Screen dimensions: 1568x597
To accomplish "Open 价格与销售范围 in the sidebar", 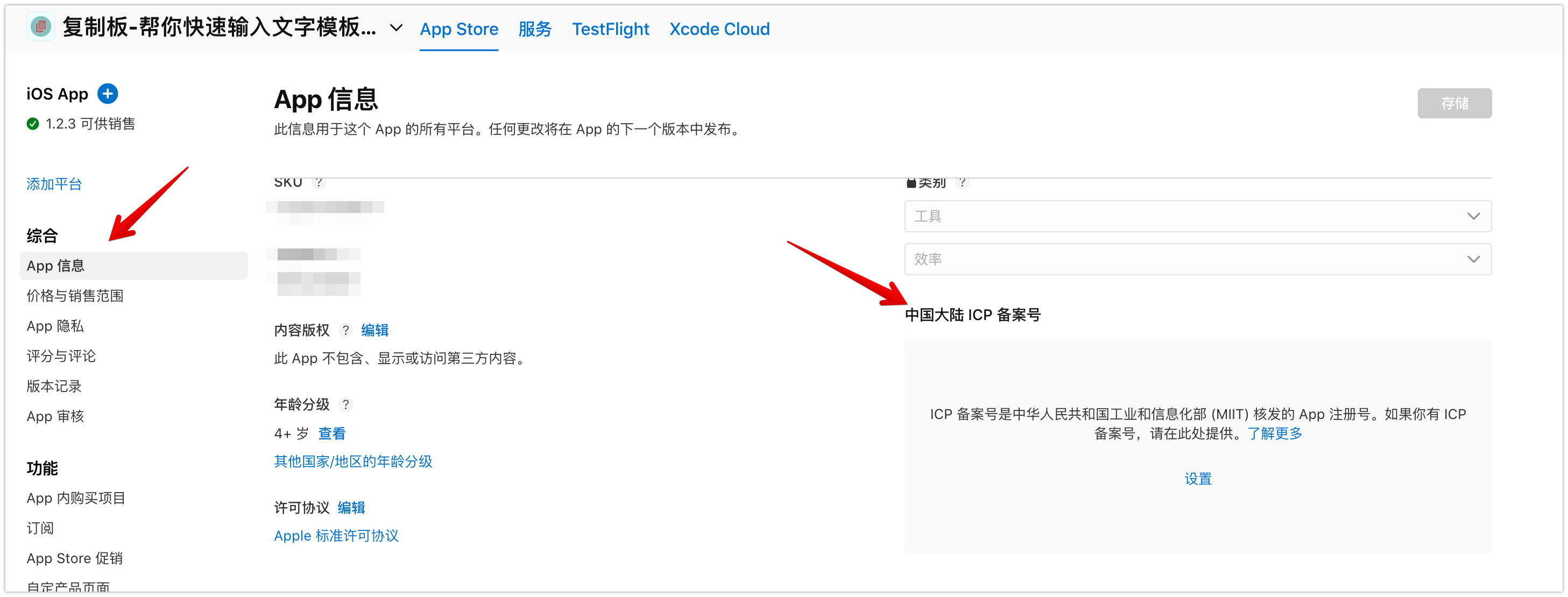I will point(75,296).
